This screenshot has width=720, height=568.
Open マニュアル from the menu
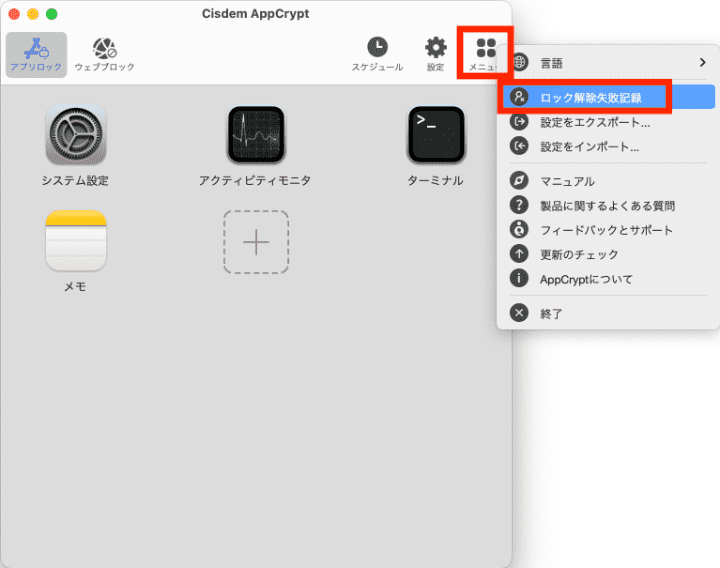coord(608,181)
